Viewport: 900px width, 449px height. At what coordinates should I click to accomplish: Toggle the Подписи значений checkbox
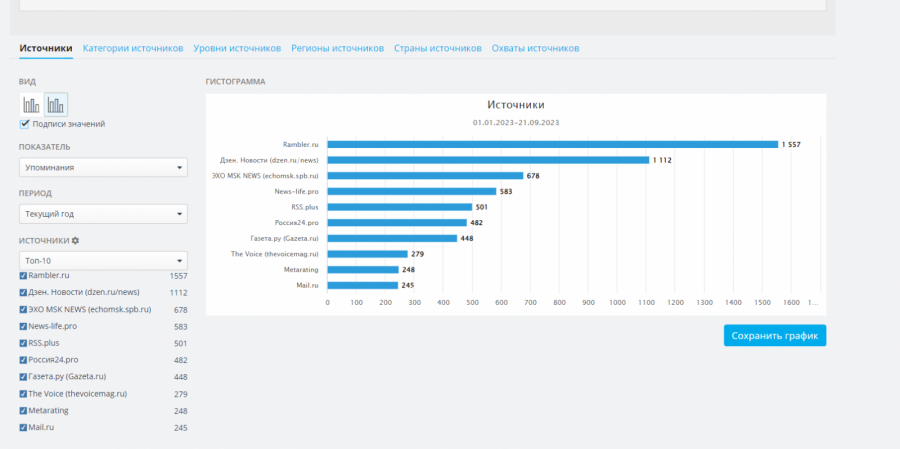click(x=24, y=124)
